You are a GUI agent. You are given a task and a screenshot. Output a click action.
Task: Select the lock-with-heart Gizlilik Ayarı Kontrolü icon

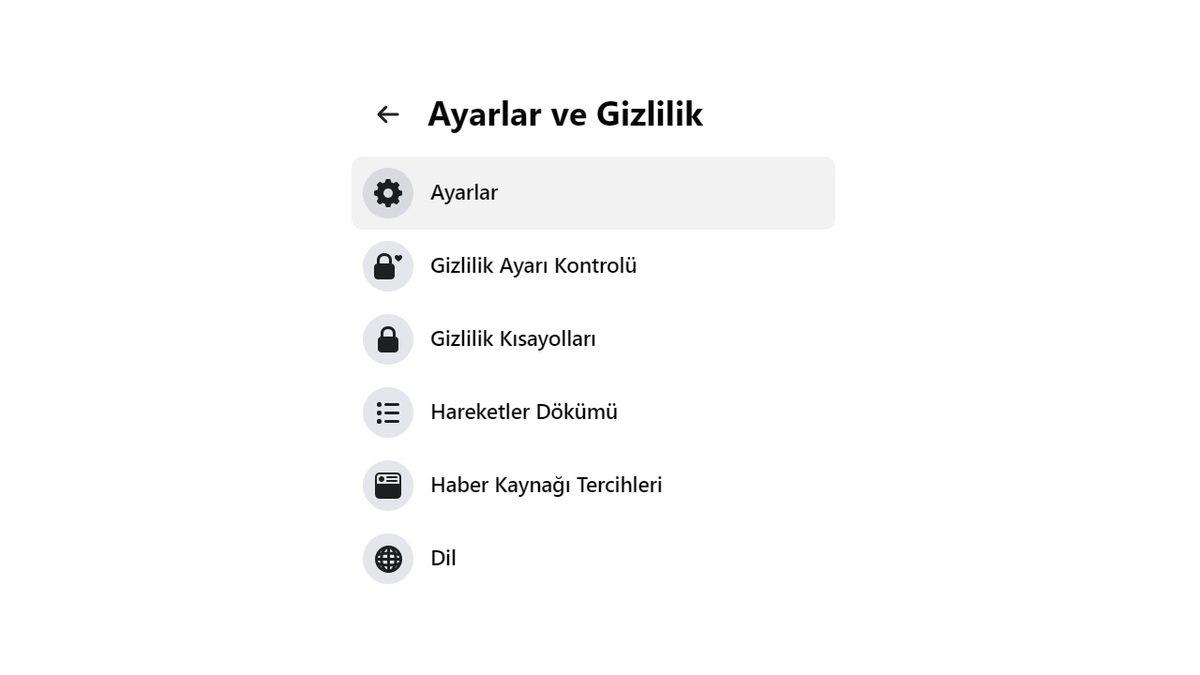click(387, 265)
